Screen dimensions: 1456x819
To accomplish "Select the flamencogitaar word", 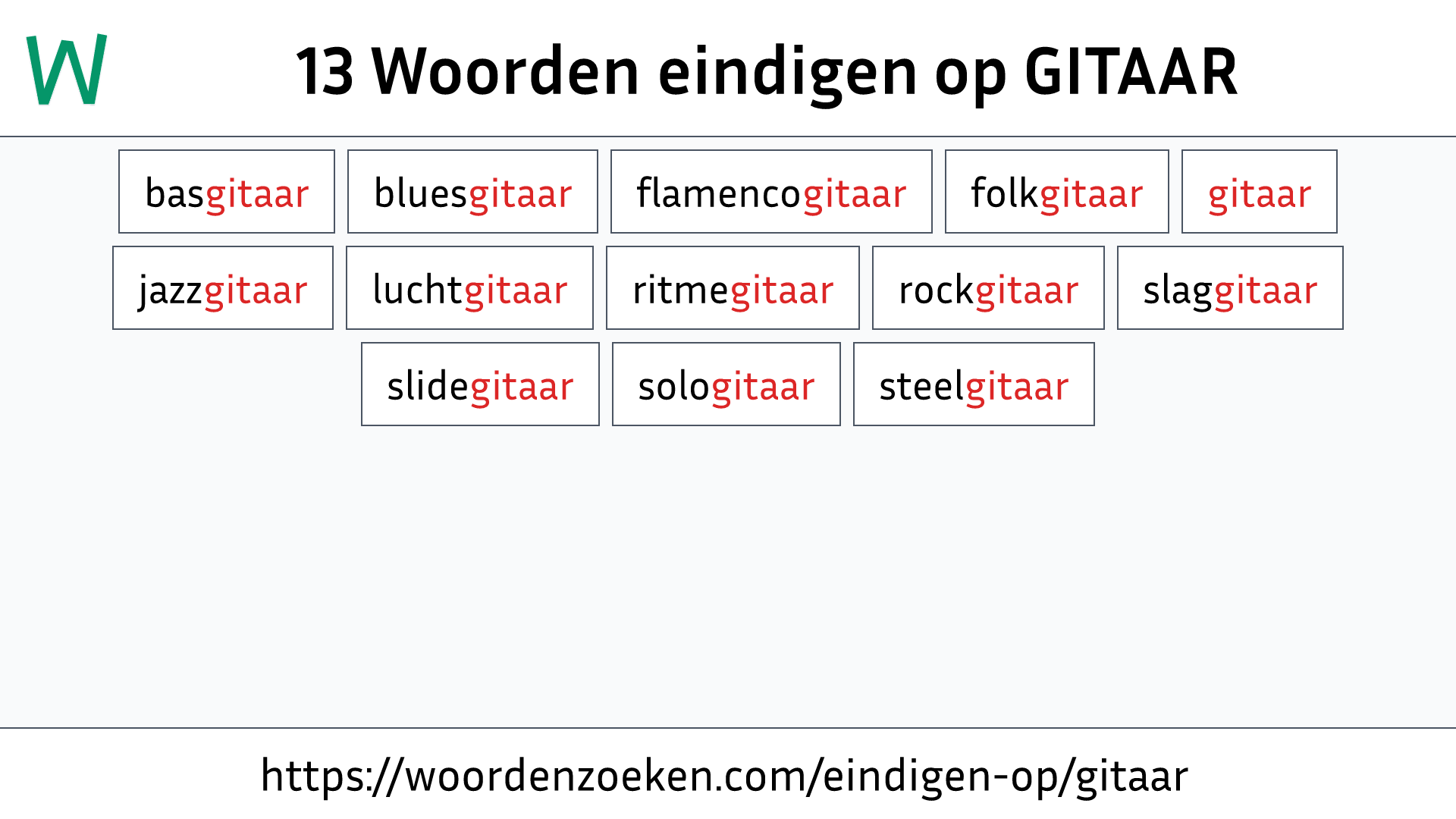I will coord(771,191).
